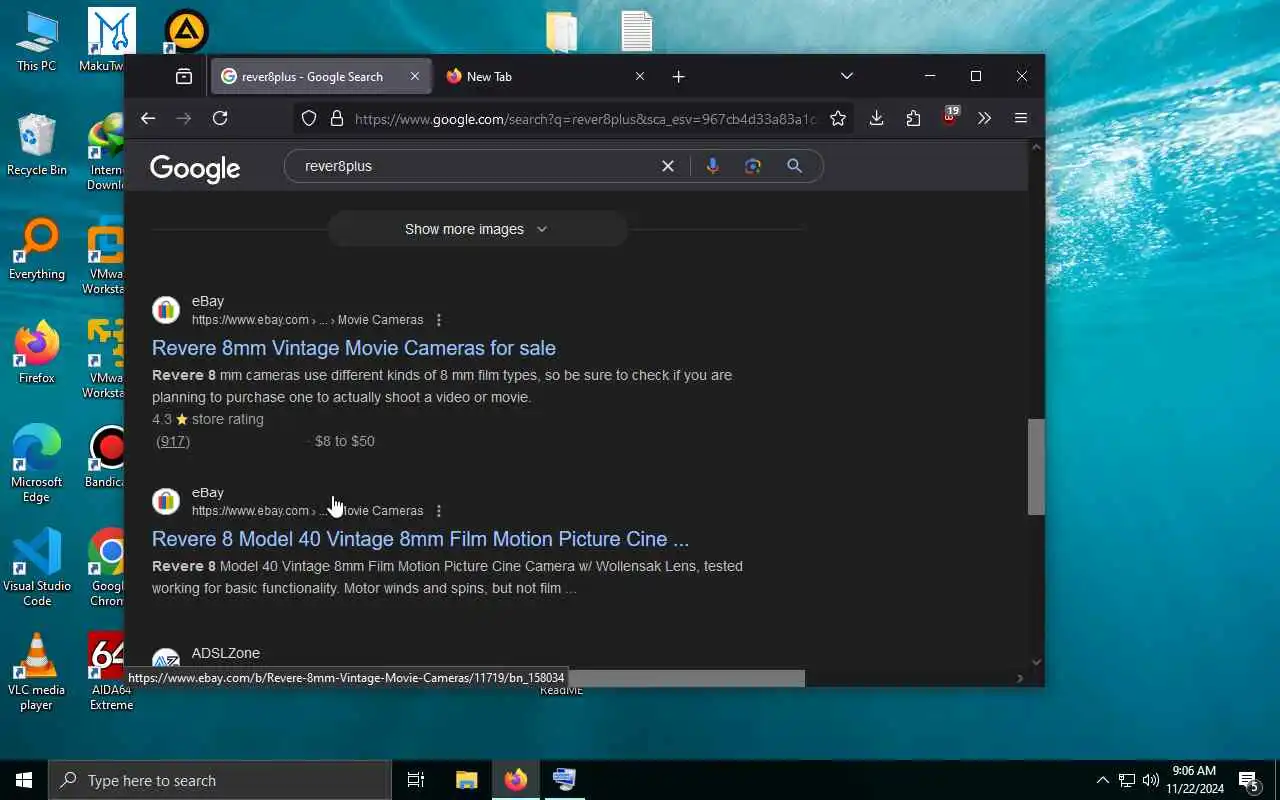Select the VLC media player desktop shortcut
The width and height of the screenshot is (1280, 800).
(37, 671)
